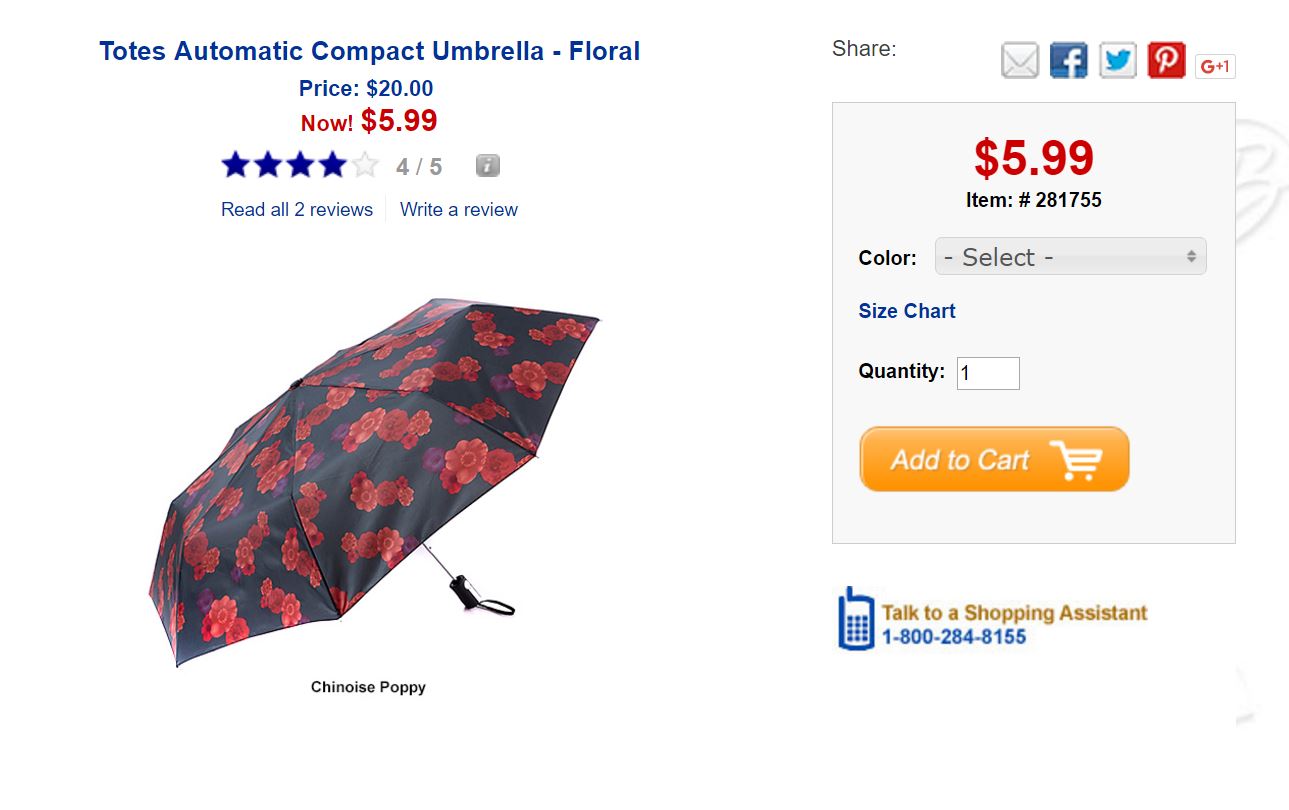
Task: Click the item number 281755 text
Action: [1033, 200]
